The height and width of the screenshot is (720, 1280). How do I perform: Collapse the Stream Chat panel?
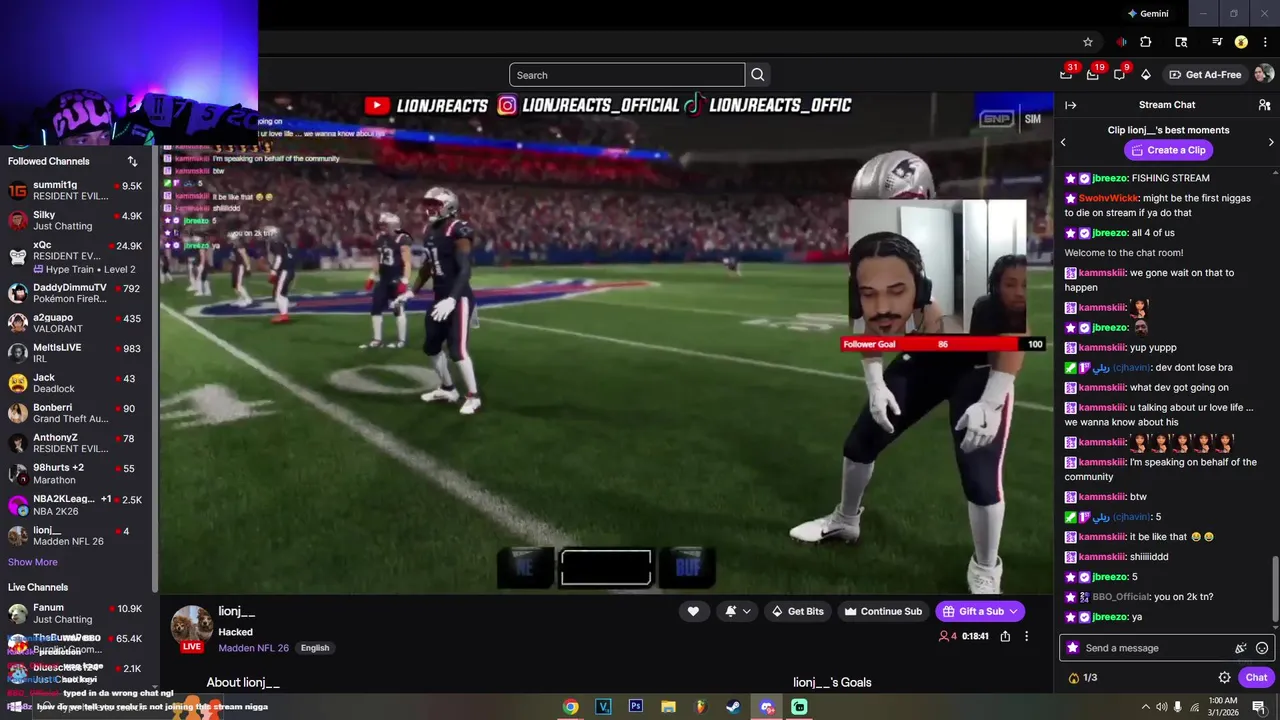click(1070, 105)
